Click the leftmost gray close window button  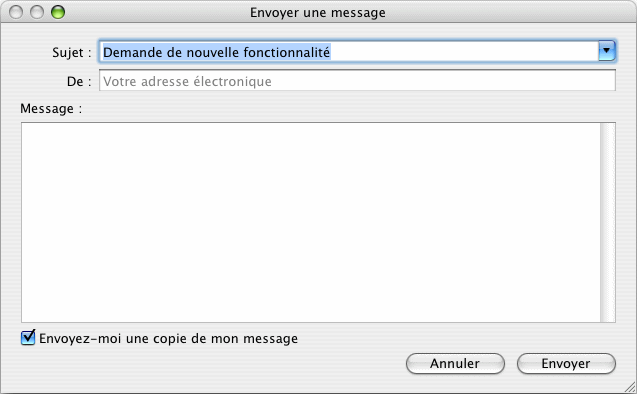pyautogui.click(x=16, y=12)
